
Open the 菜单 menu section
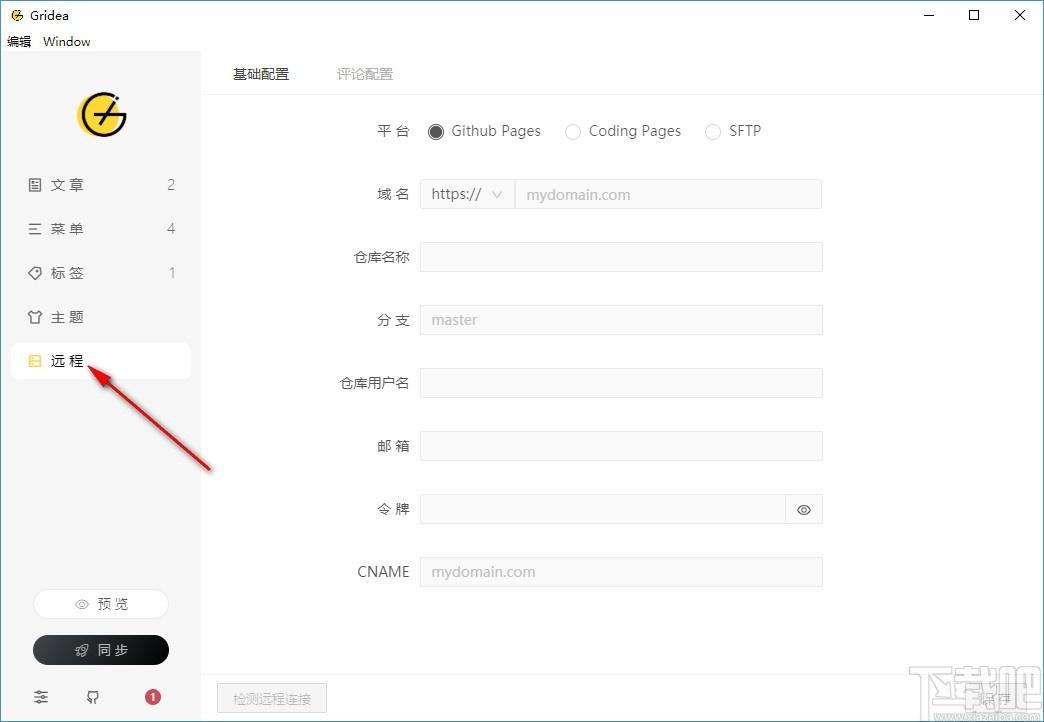[101, 228]
